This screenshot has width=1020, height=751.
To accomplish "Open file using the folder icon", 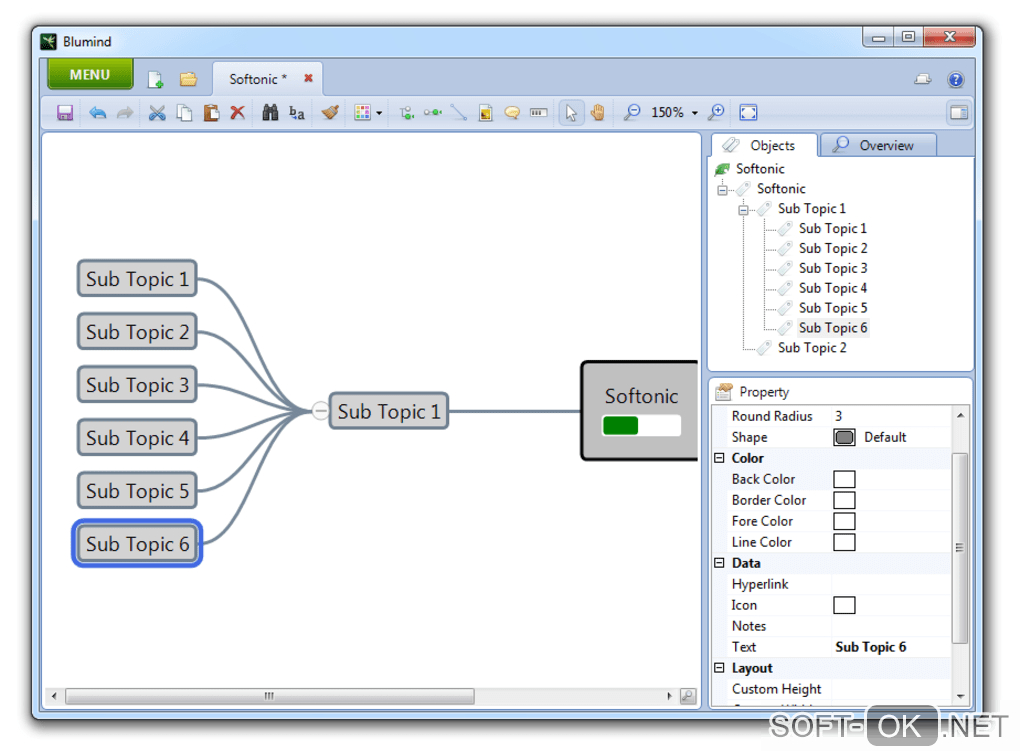I will click(189, 79).
